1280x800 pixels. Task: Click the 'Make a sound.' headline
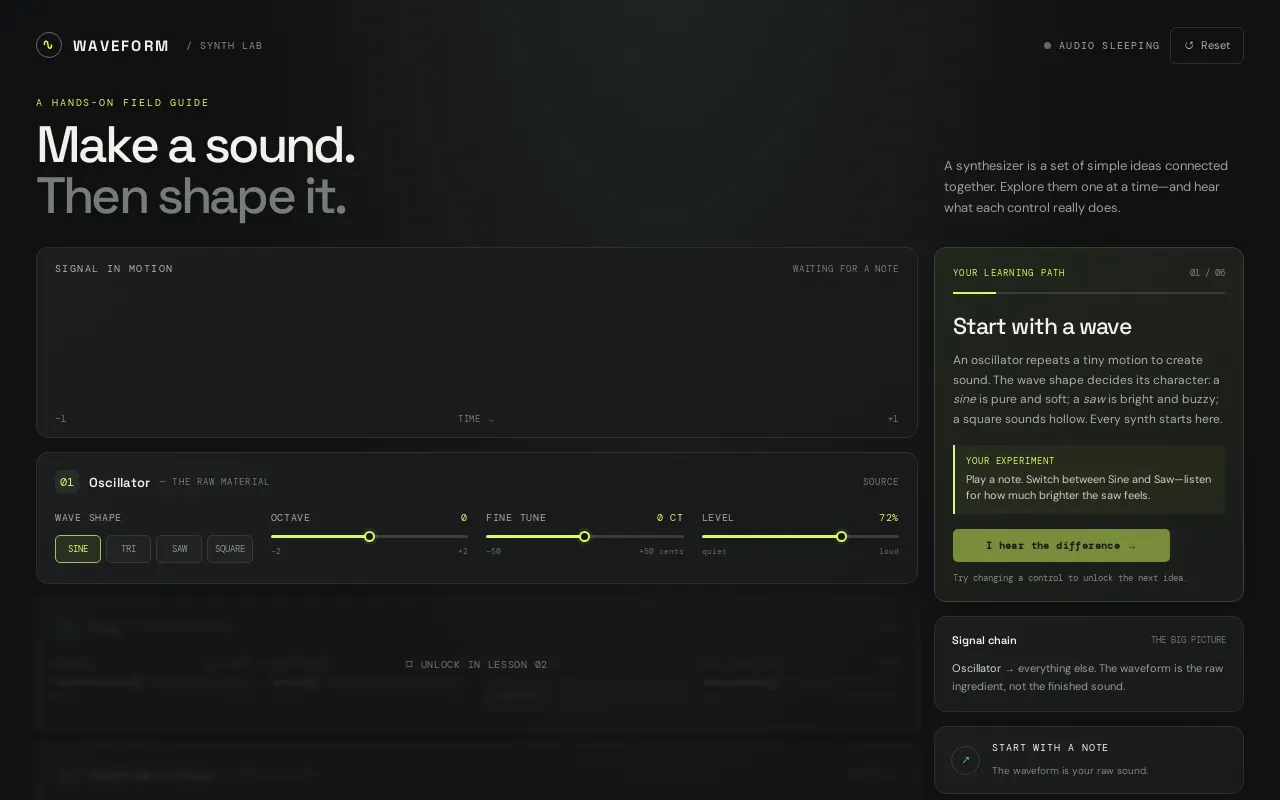pos(196,145)
